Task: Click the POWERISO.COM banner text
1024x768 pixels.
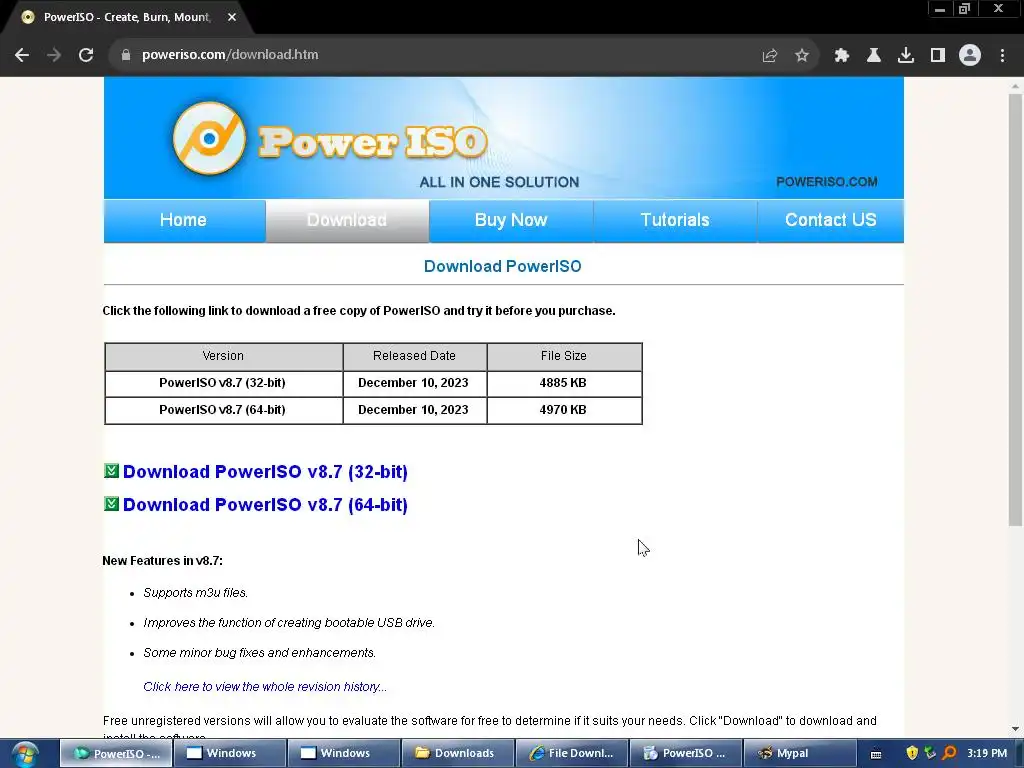Action: click(827, 182)
